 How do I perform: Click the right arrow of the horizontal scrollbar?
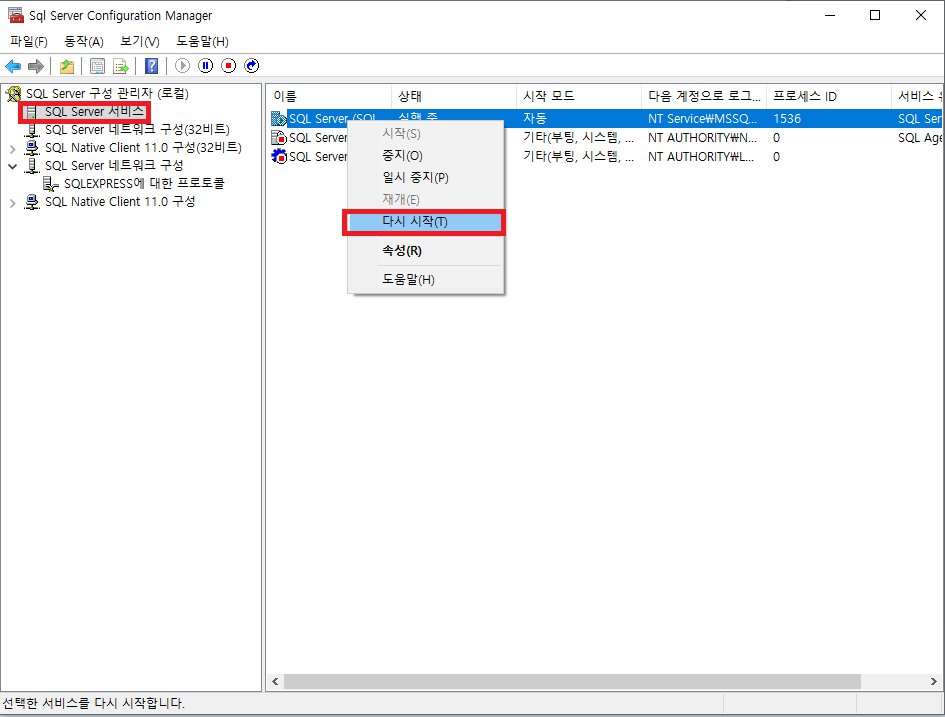click(x=934, y=681)
